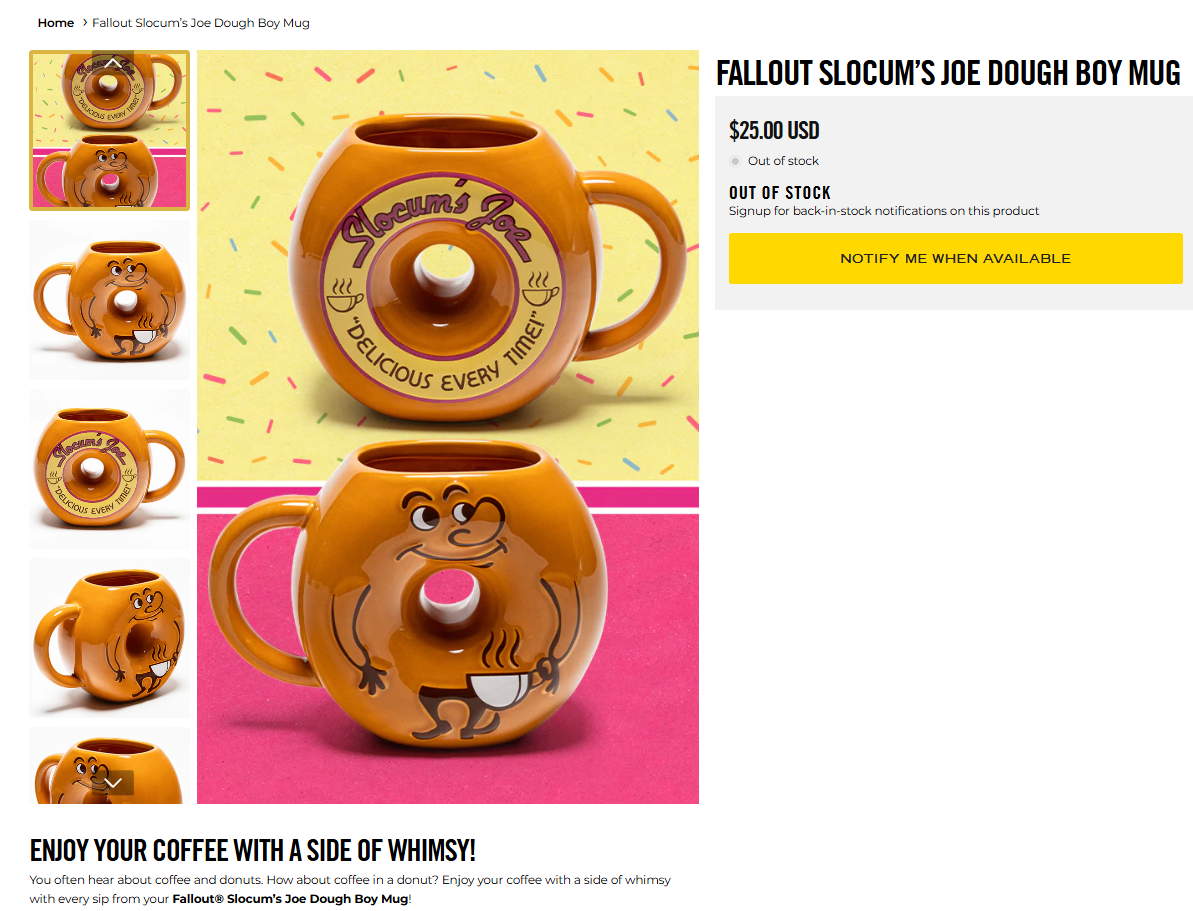Click the Out of Stock heading

779,193
